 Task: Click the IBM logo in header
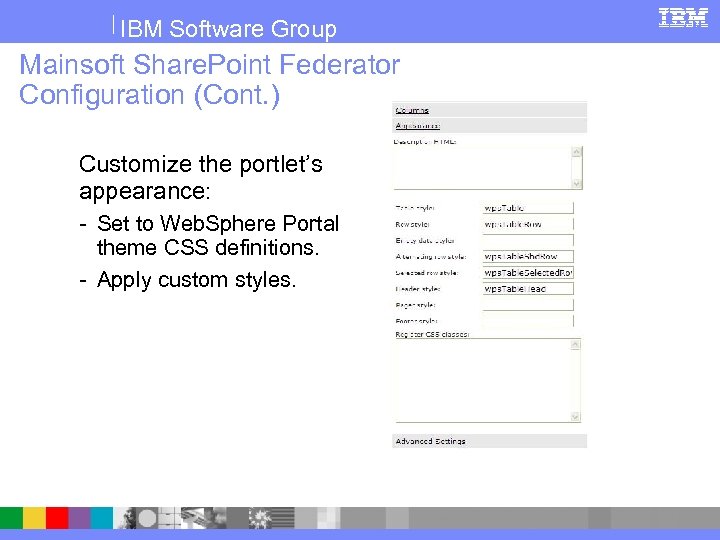[683, 18]
